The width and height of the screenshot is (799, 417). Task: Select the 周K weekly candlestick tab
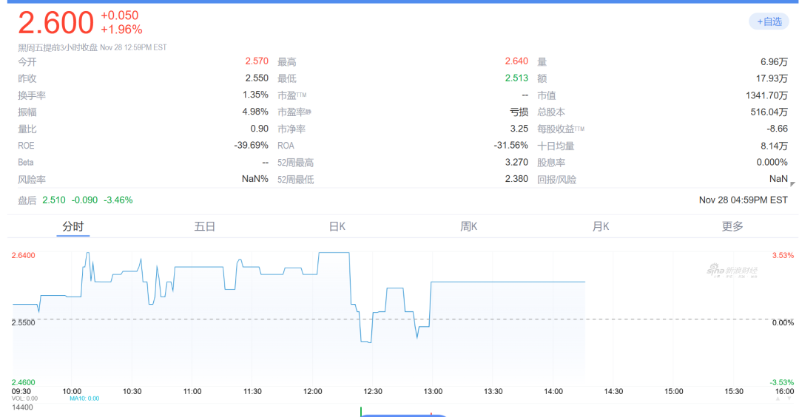(468, 226)
